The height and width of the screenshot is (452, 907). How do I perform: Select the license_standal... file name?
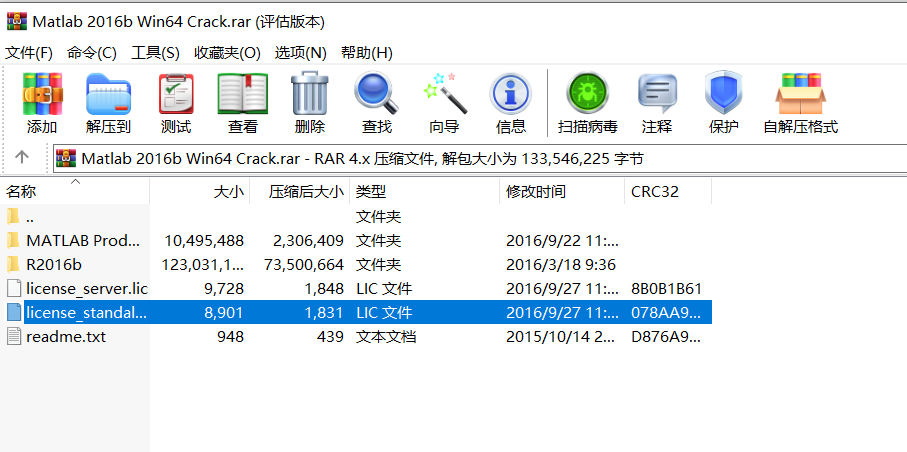click(86, 313)
